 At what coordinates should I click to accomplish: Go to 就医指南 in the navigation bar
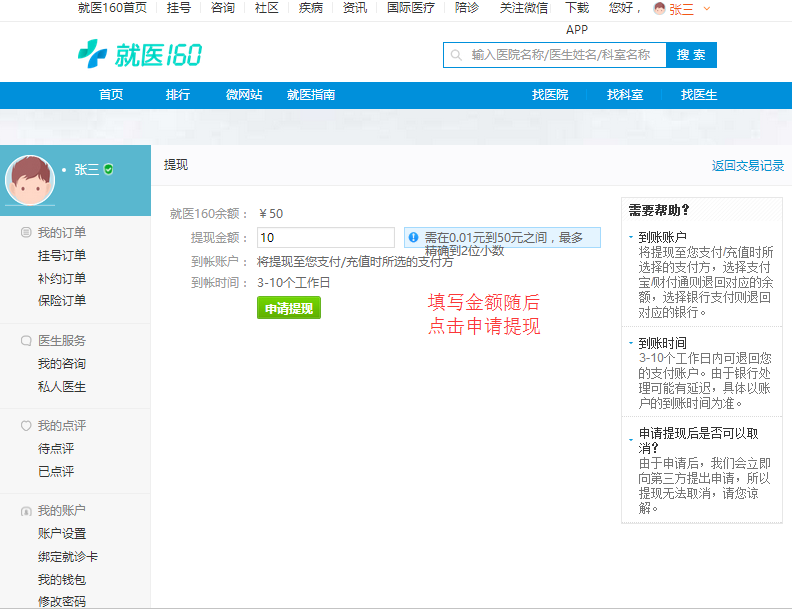pyautogui.click(x=310, y=95)
